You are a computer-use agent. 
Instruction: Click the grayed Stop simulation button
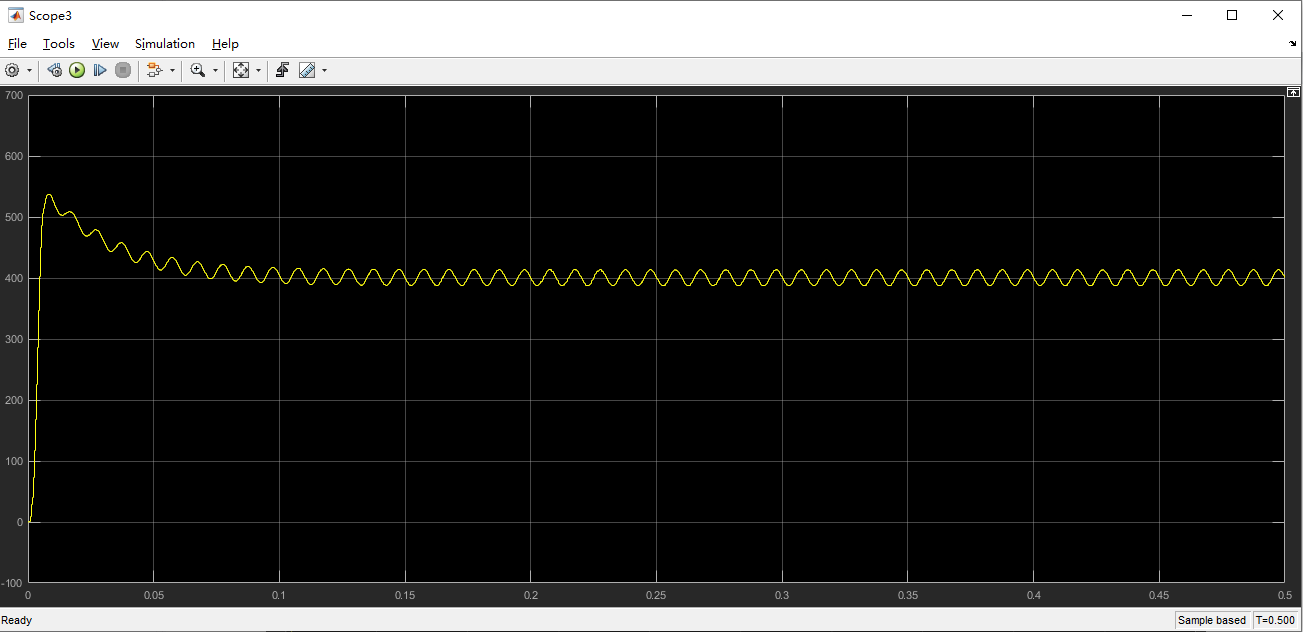pyautogui.click(x=123, y=70)
